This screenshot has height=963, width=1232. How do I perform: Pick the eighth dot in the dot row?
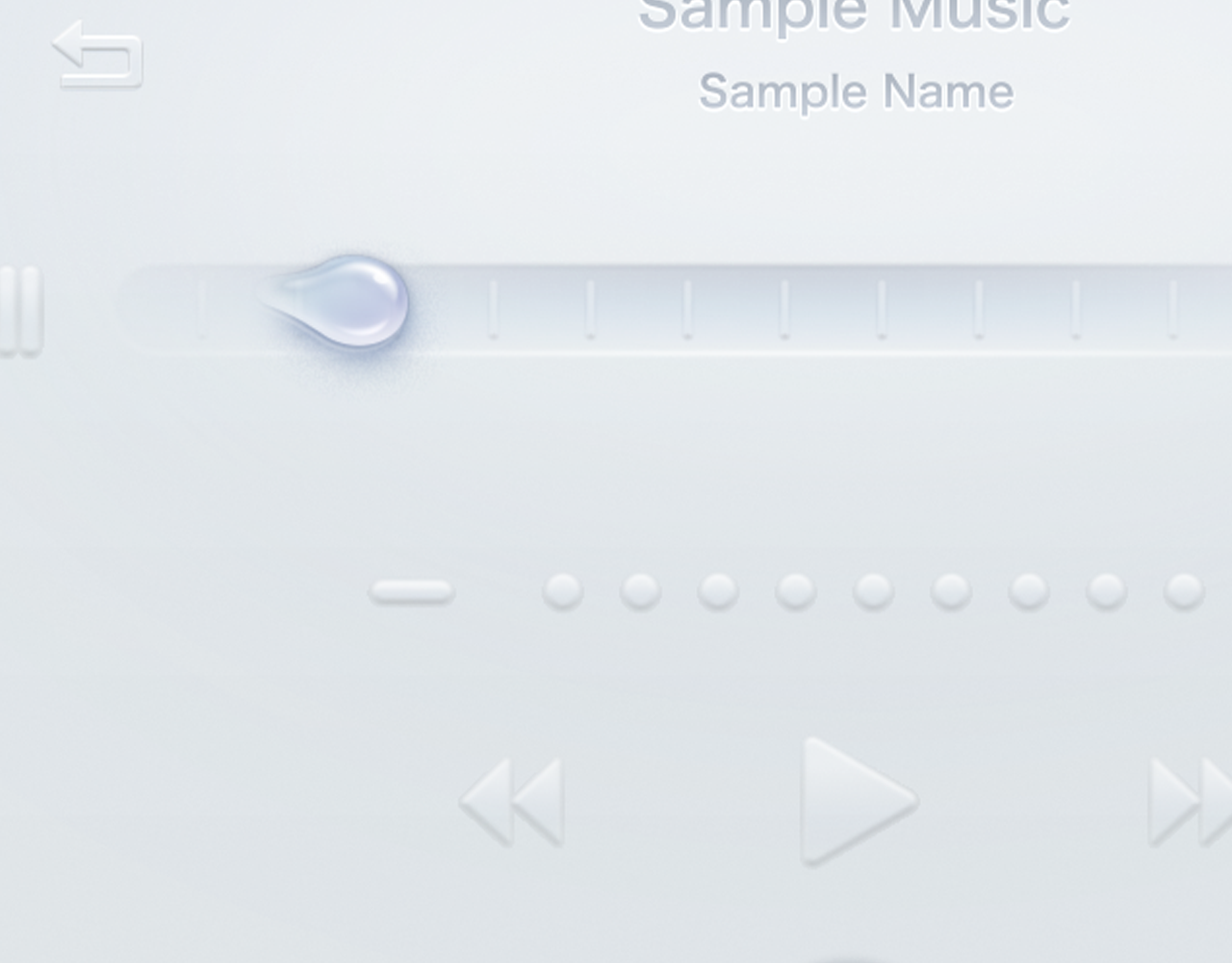tap(1107, 592)
